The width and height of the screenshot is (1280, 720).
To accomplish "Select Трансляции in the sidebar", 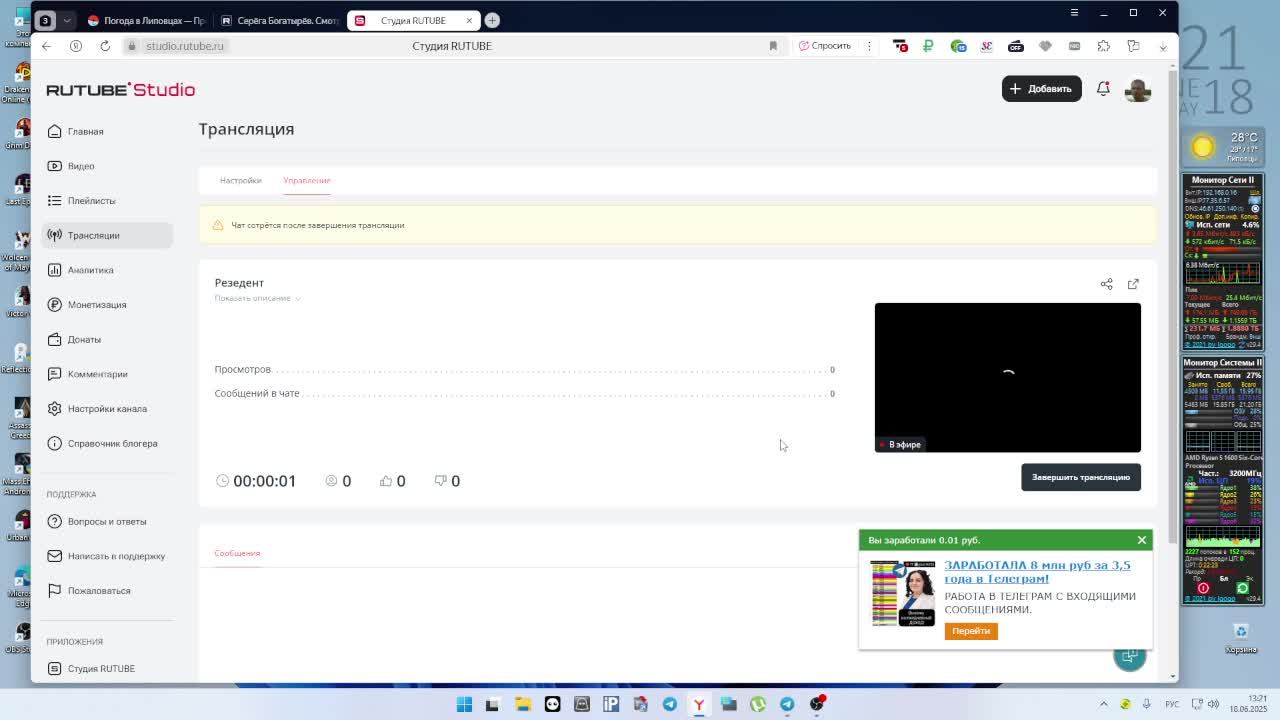I will pyautogui.click(x=108, y=235).
